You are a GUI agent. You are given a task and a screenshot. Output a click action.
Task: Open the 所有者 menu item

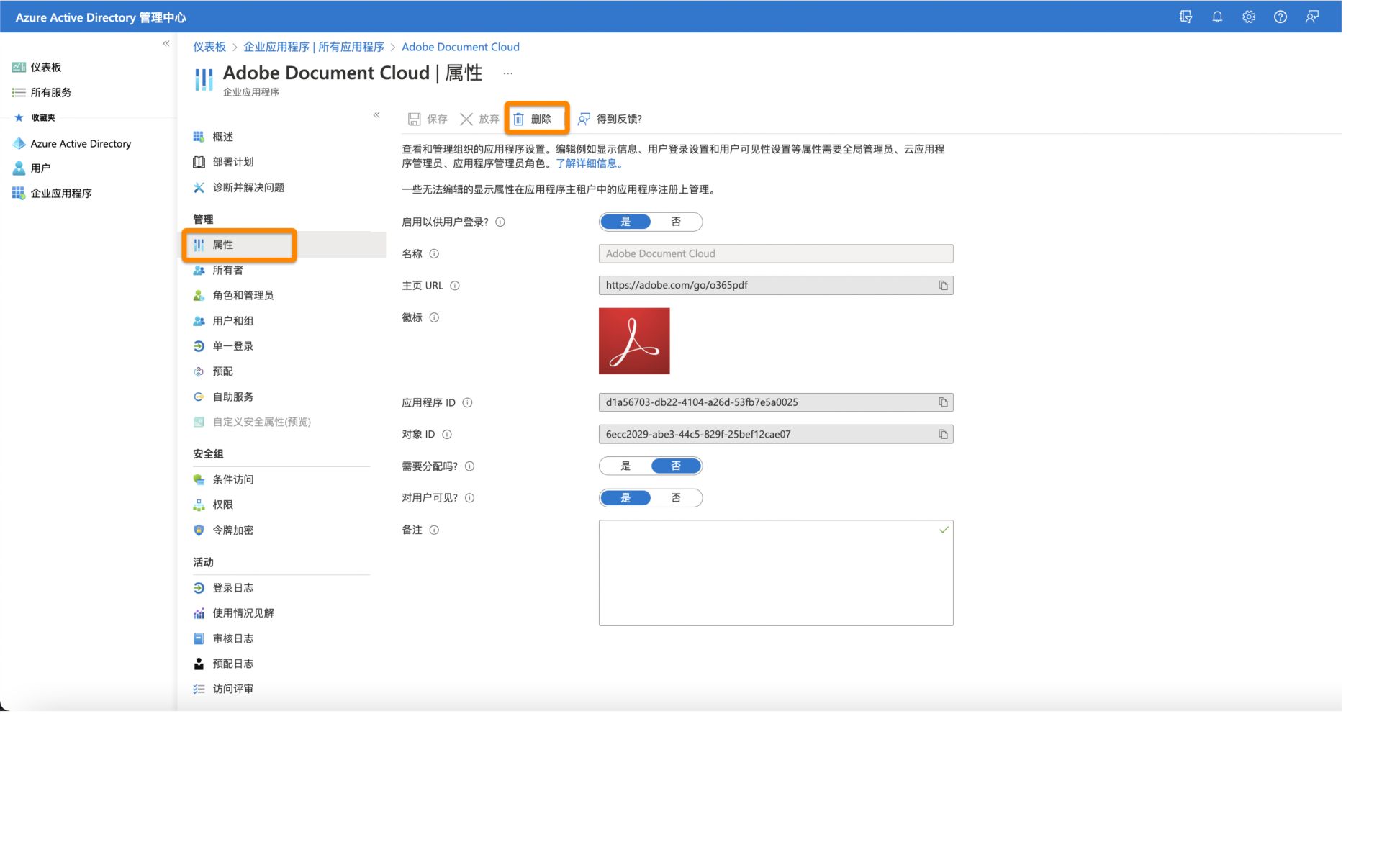pos(228,270)
